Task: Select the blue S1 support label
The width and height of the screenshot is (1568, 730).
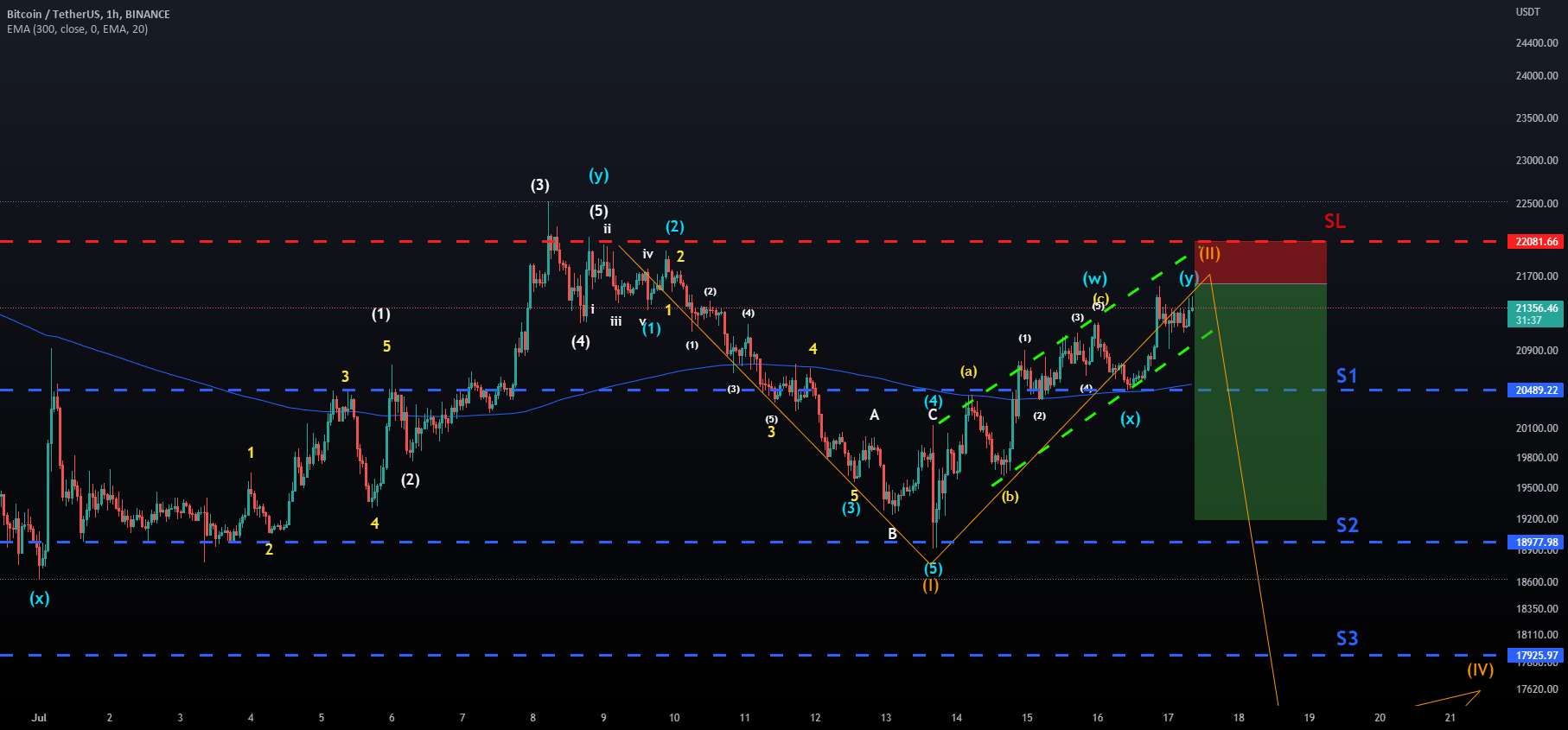Action: coord(1347,376)
